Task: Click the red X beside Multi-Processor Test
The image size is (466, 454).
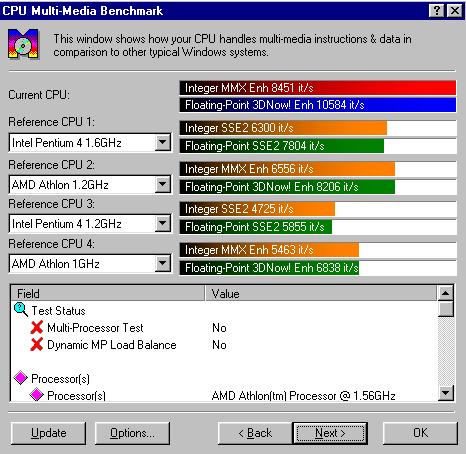Action: (x=37, y=327)
